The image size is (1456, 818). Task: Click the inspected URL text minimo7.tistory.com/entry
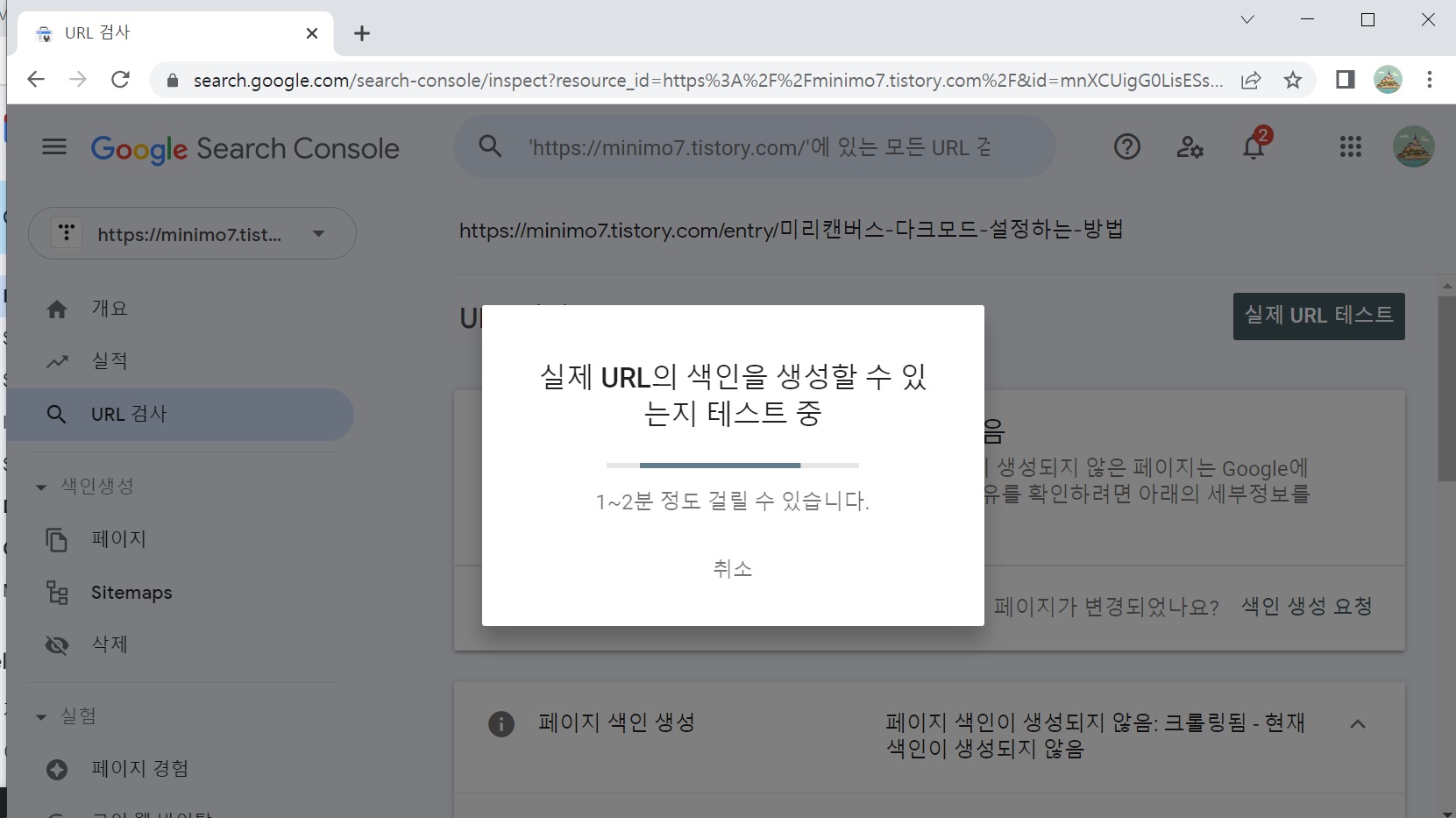coord(792,231)
